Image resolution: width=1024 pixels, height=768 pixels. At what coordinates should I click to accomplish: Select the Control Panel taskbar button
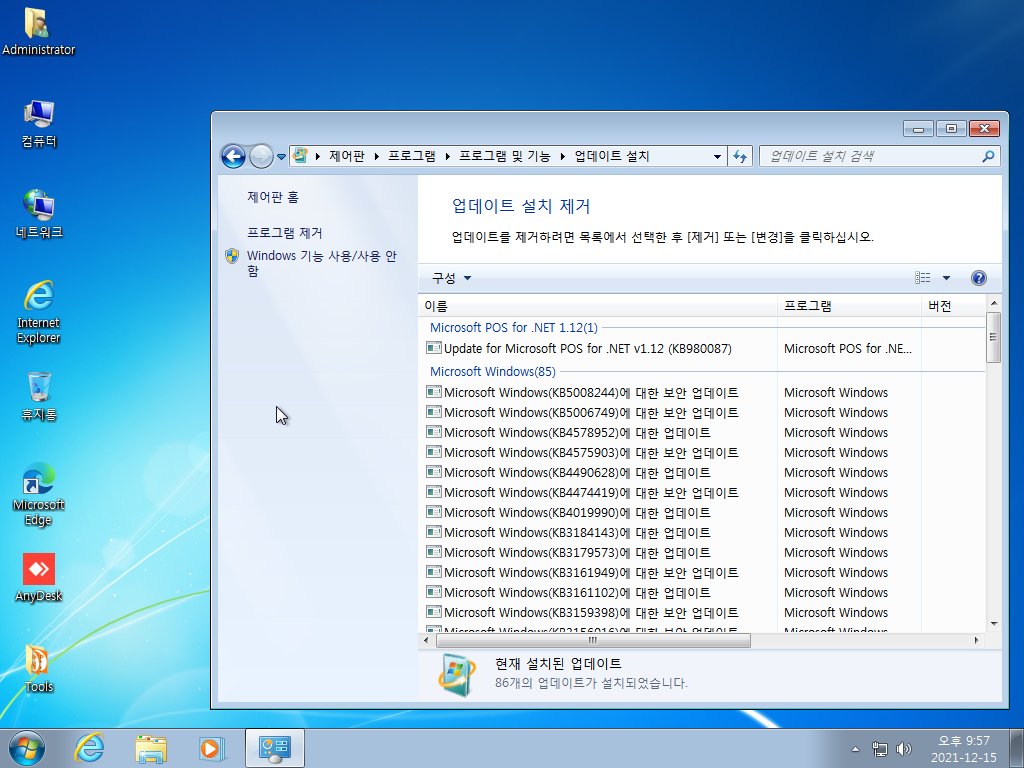274,748
